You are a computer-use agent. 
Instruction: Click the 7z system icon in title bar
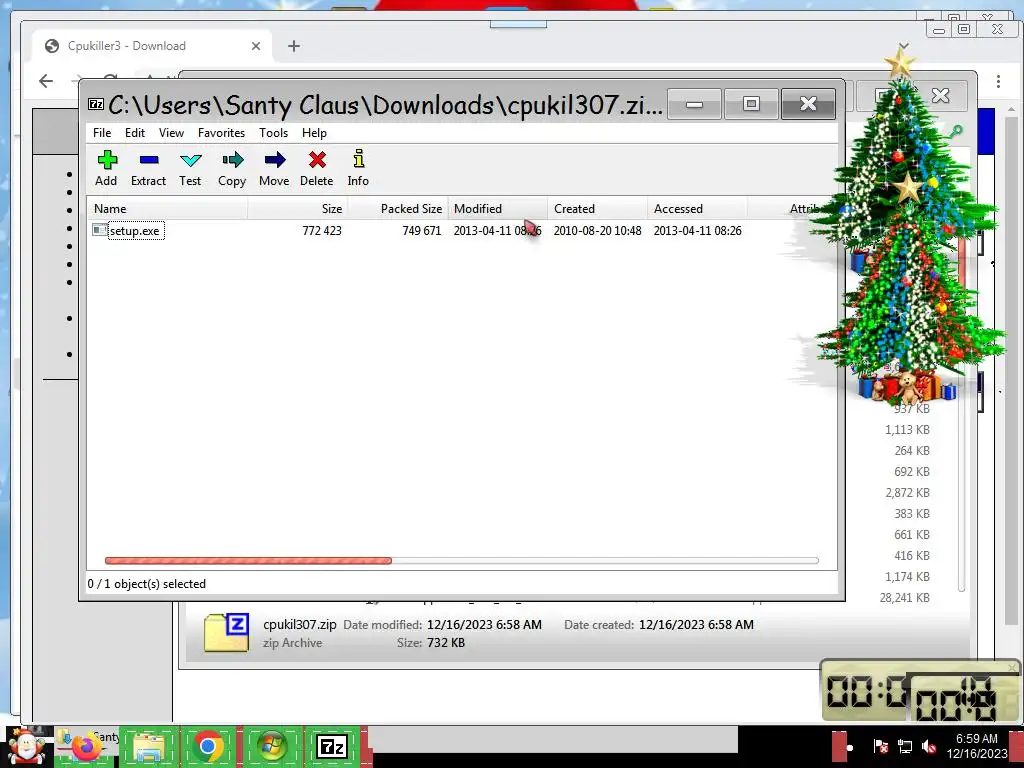point(96,104)
